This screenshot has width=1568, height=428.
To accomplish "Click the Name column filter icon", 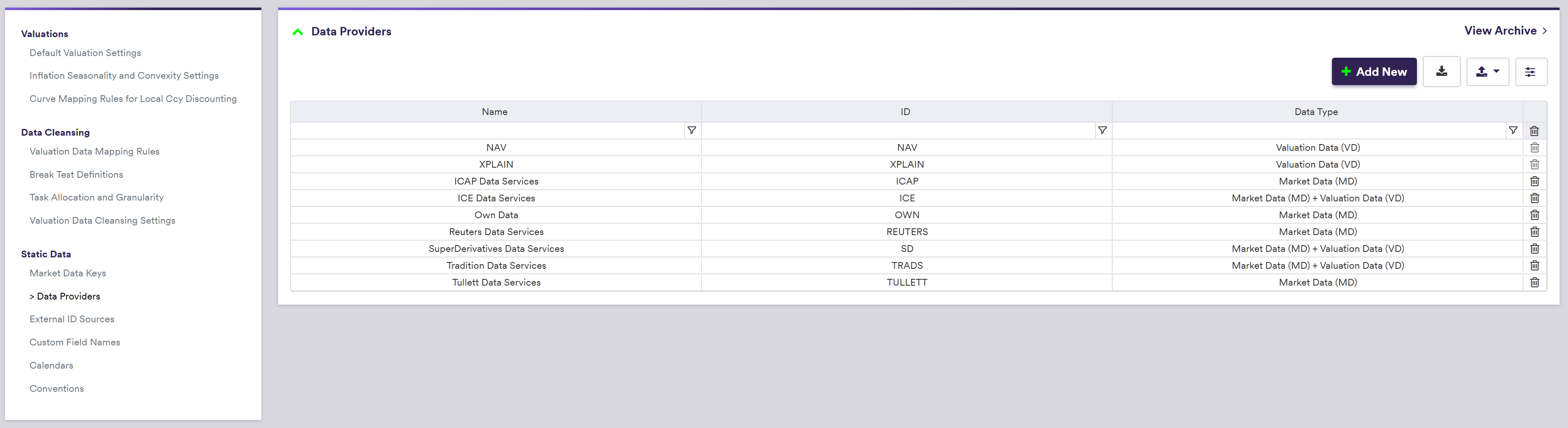I will [x=691, y=131].
